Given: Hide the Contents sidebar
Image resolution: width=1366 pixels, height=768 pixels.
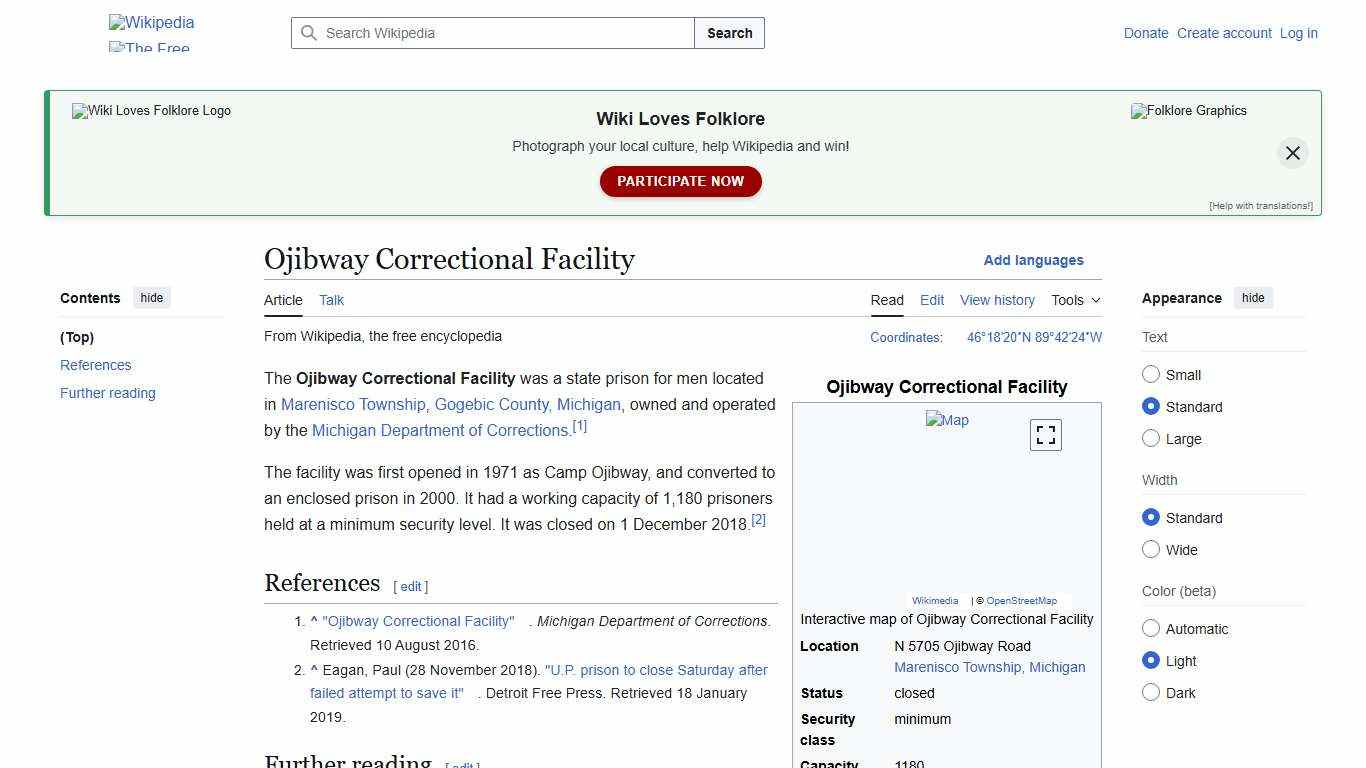Looking at the screenshot, I should click(151, 297).
